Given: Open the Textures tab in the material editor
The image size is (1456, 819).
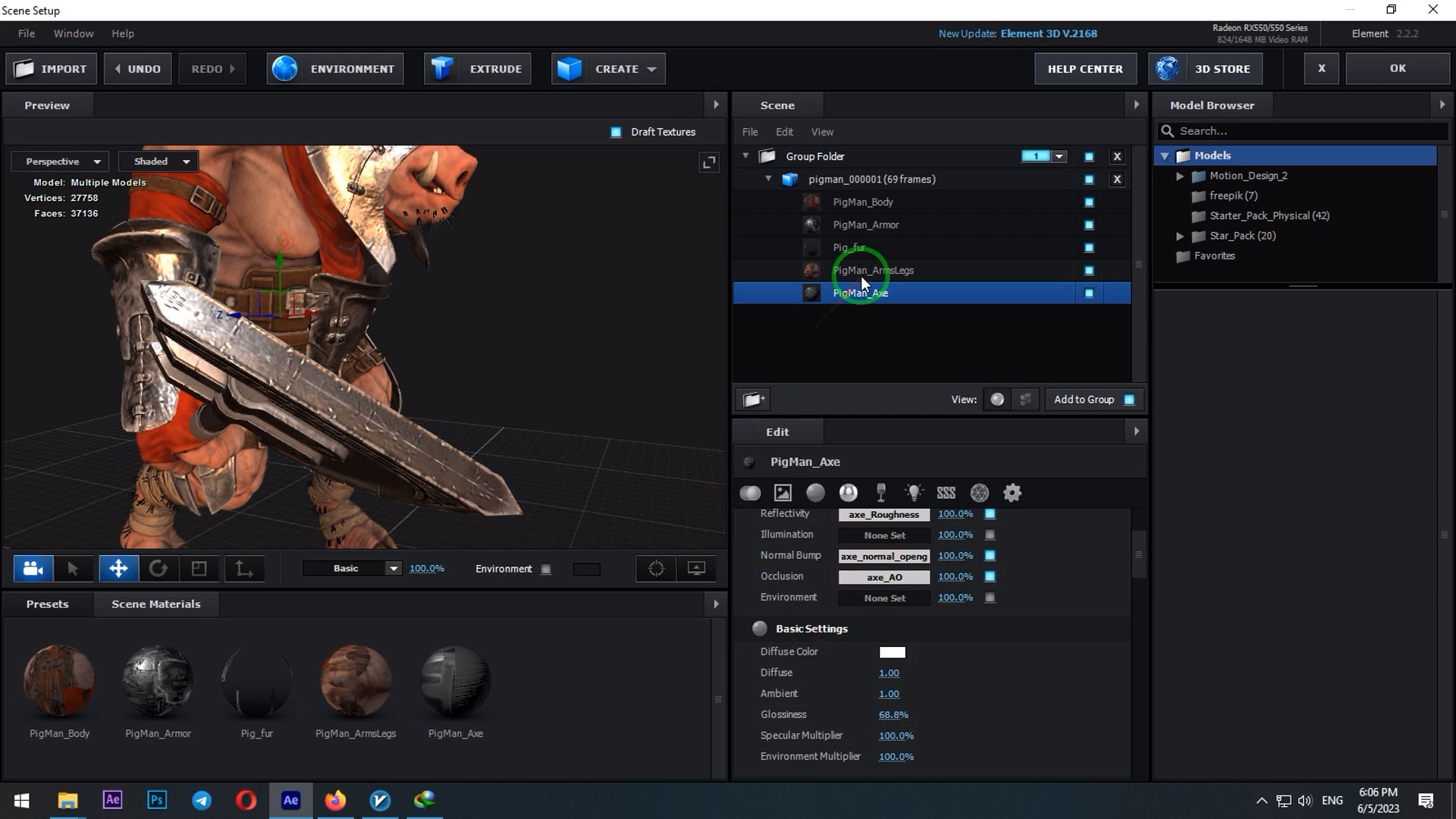Looking at the screenshot, I should coord(783,493).
